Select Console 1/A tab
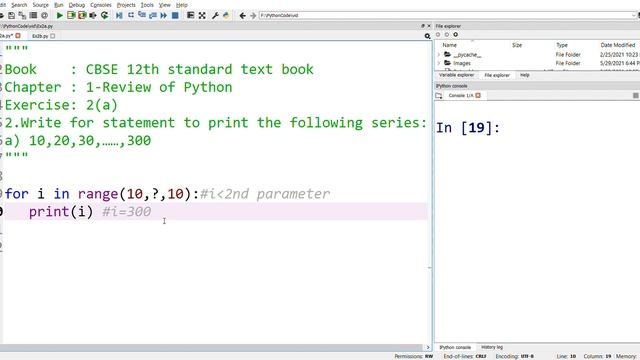The image size is (640, 360). tap(461, 96)
